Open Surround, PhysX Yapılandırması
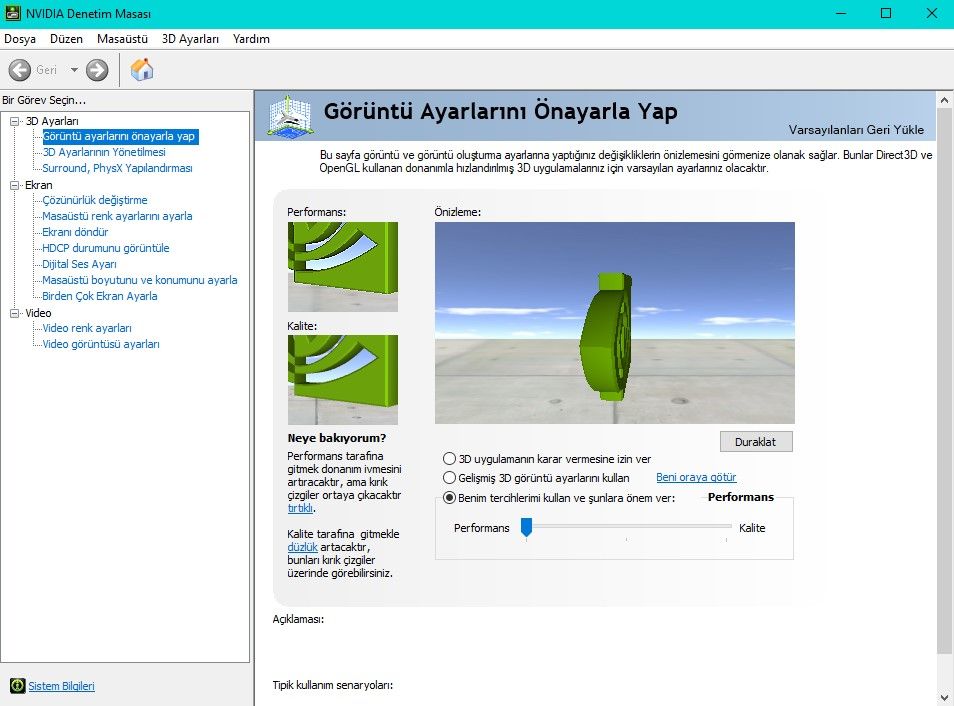 tap(117, 168)
